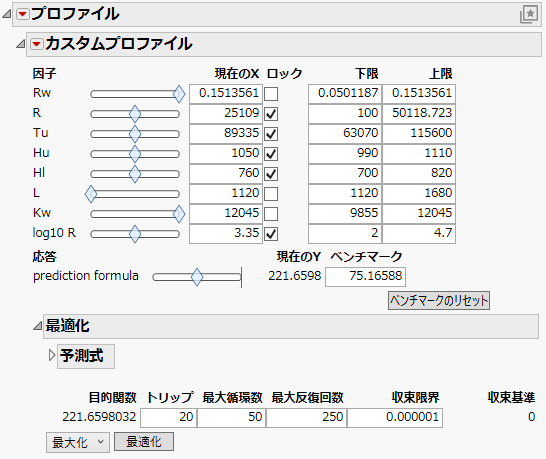Uncheck the lock checkbox for Hu
The height and width of the screenshot is (459, 546).
pyautogui.click(x=271, y=154)
